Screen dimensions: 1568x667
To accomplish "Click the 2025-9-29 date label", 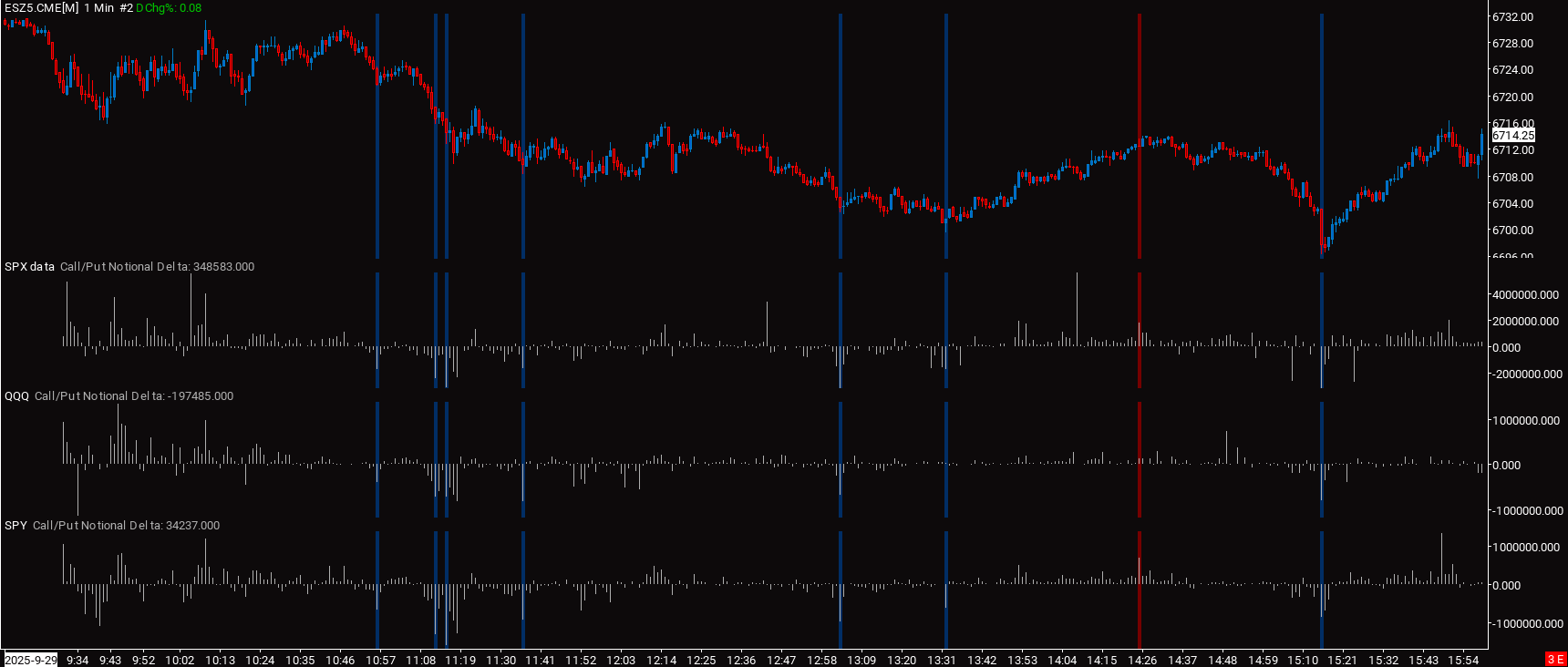I will coord(30,660).
